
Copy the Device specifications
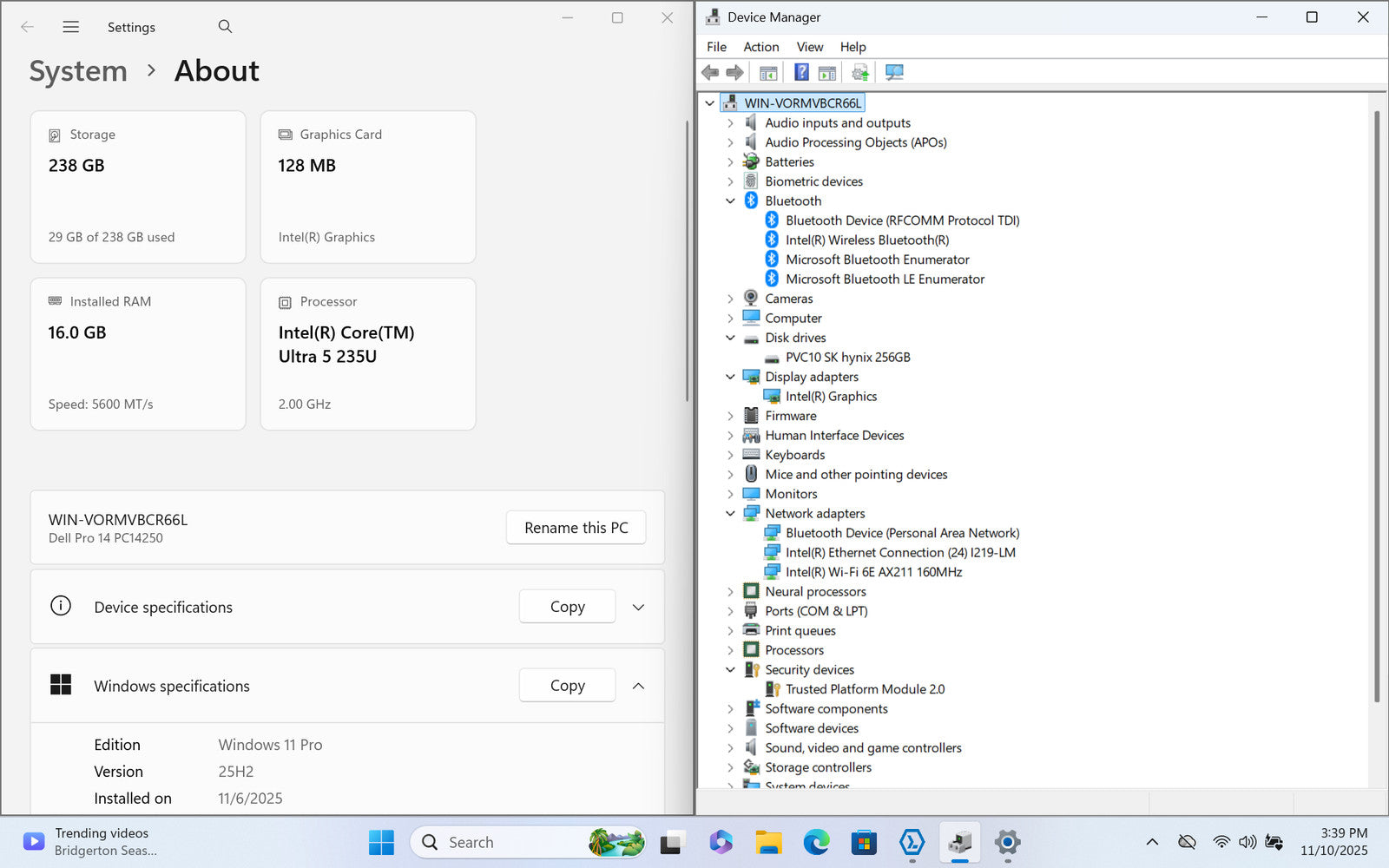click(567, 607)
